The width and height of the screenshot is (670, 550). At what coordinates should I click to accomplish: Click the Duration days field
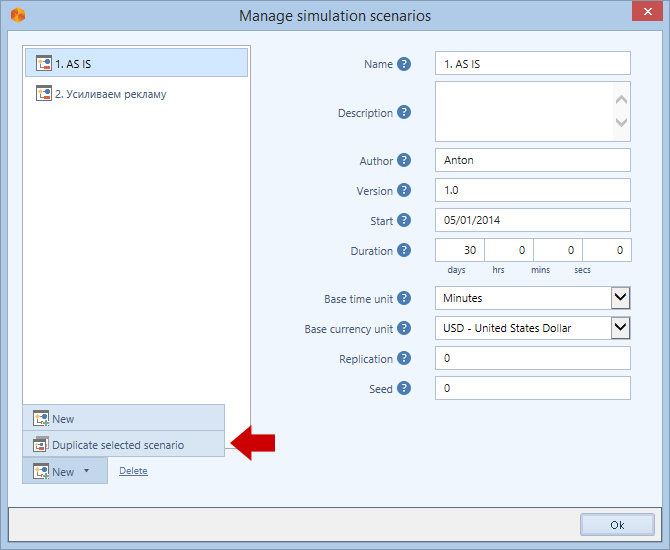click(460, 250)
